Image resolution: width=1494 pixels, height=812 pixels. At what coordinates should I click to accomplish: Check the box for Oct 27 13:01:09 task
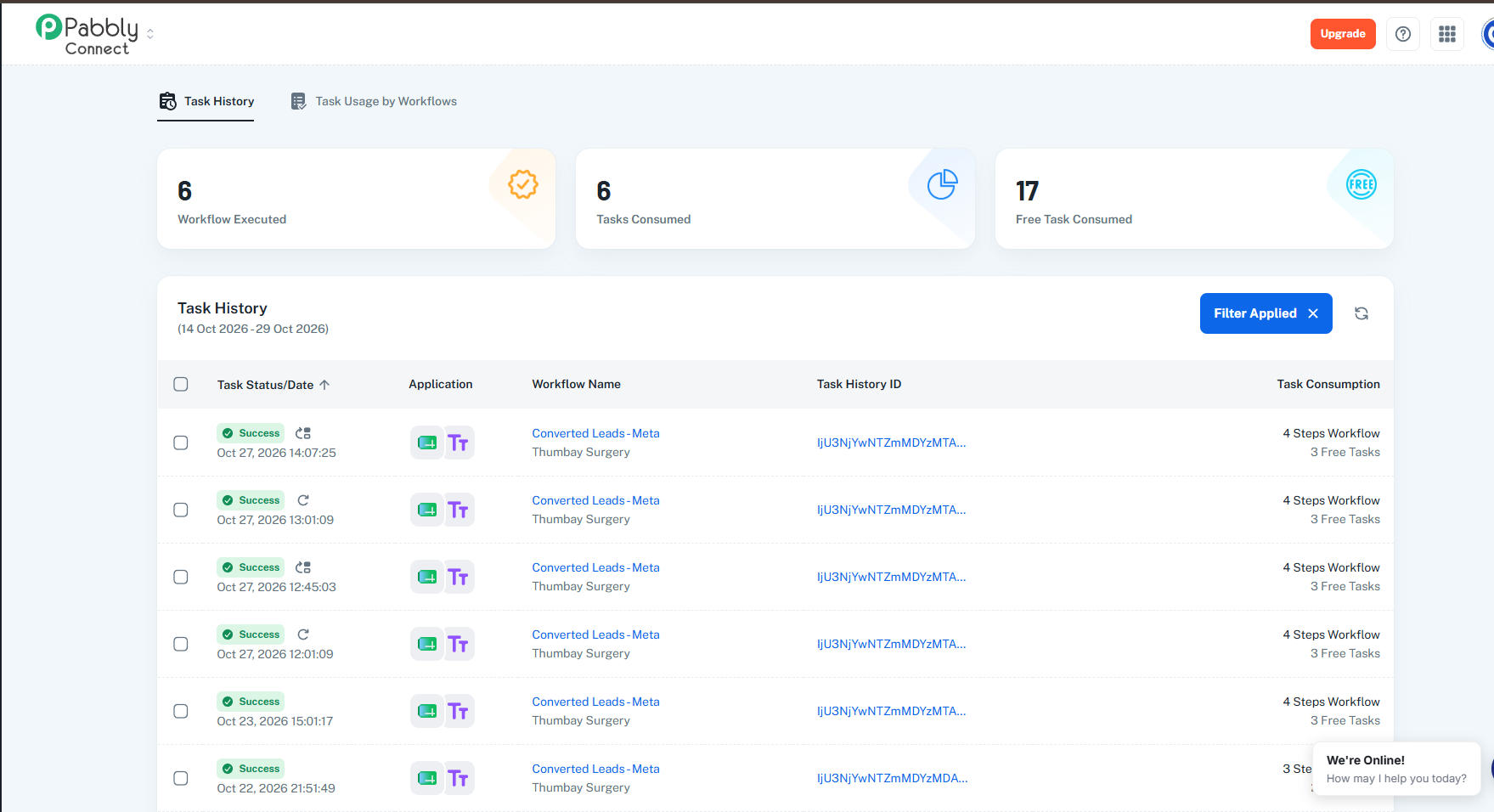[181, 510]
